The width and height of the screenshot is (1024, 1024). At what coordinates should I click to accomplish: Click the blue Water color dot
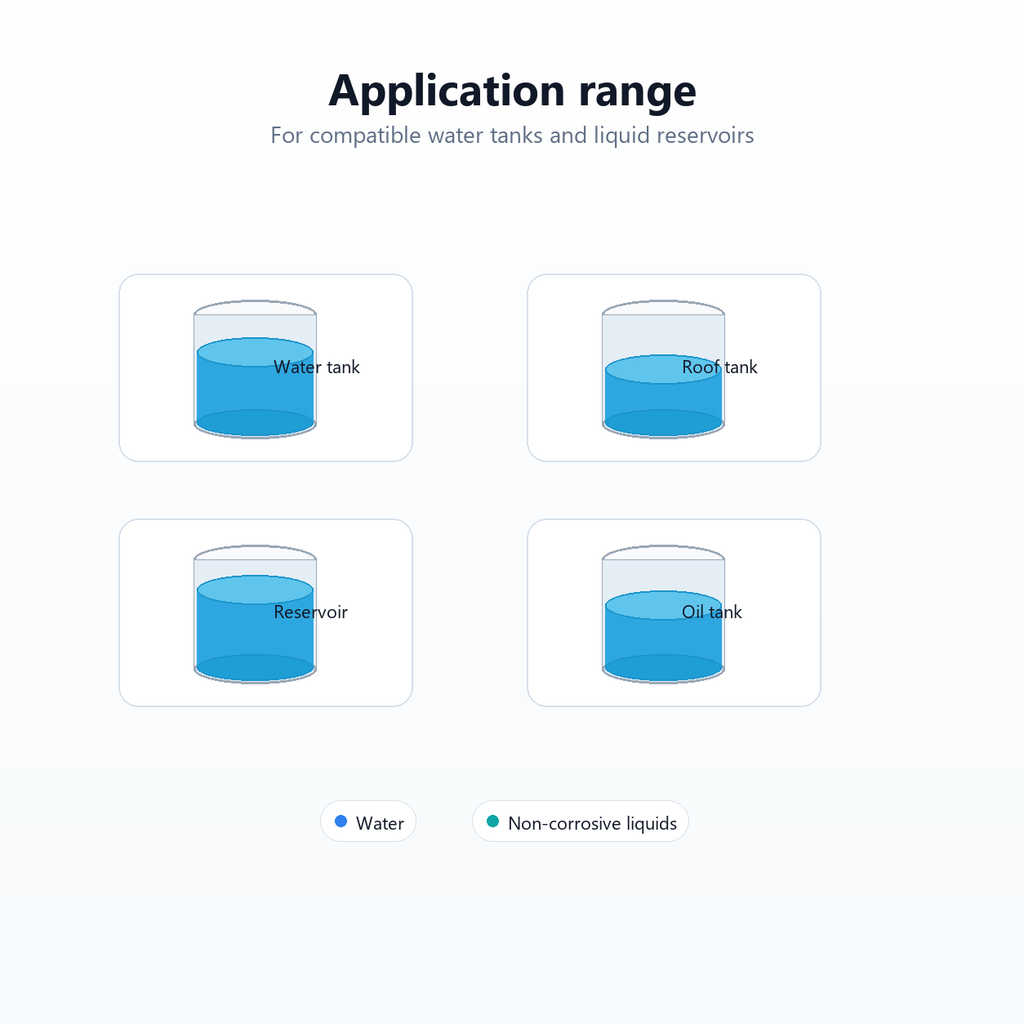click(341, 821)
